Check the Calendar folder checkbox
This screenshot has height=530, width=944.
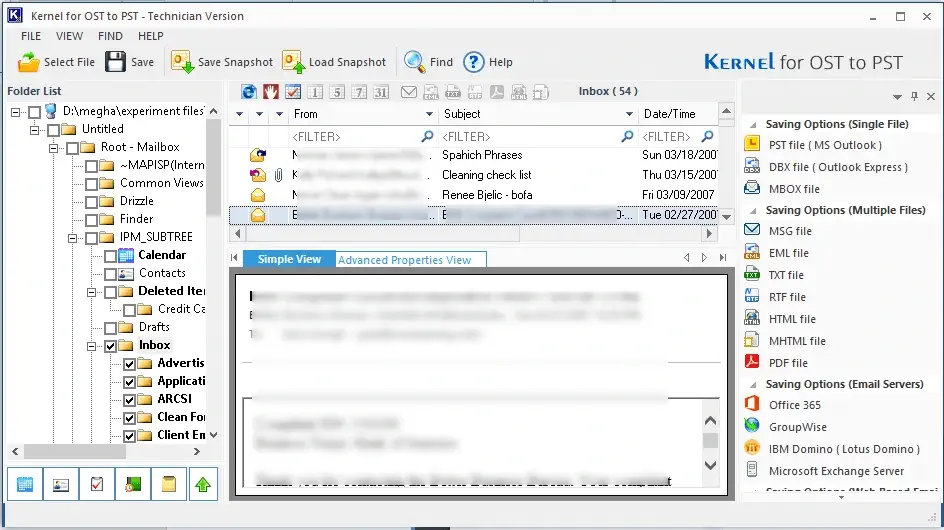[x=110, y=256]
